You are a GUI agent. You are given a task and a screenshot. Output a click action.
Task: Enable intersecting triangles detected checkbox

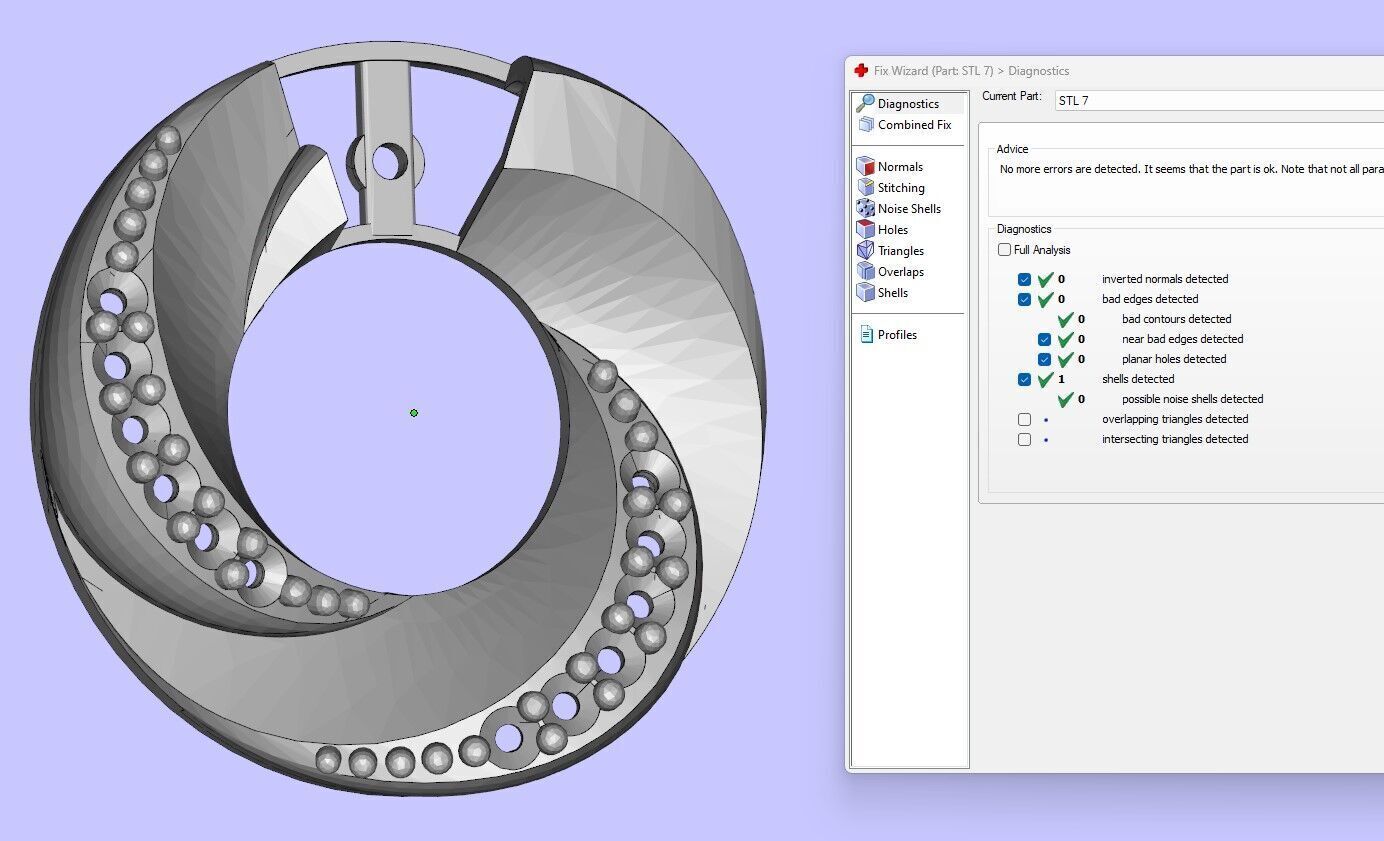click(1024, 440)
